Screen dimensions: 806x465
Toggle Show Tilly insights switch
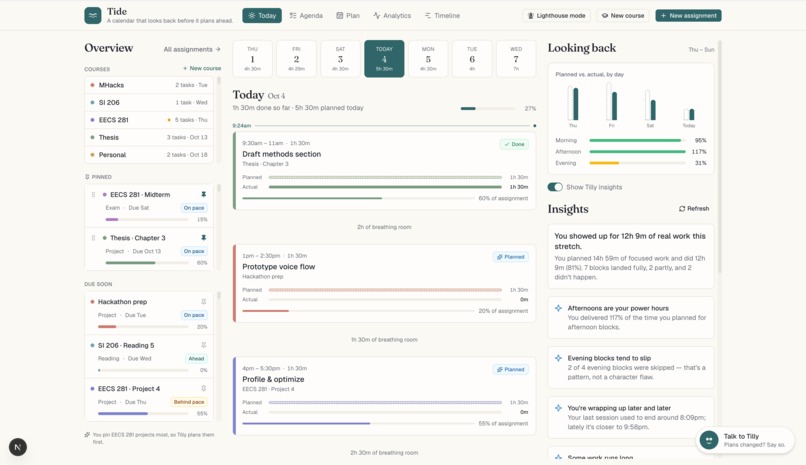pos(555,187)
